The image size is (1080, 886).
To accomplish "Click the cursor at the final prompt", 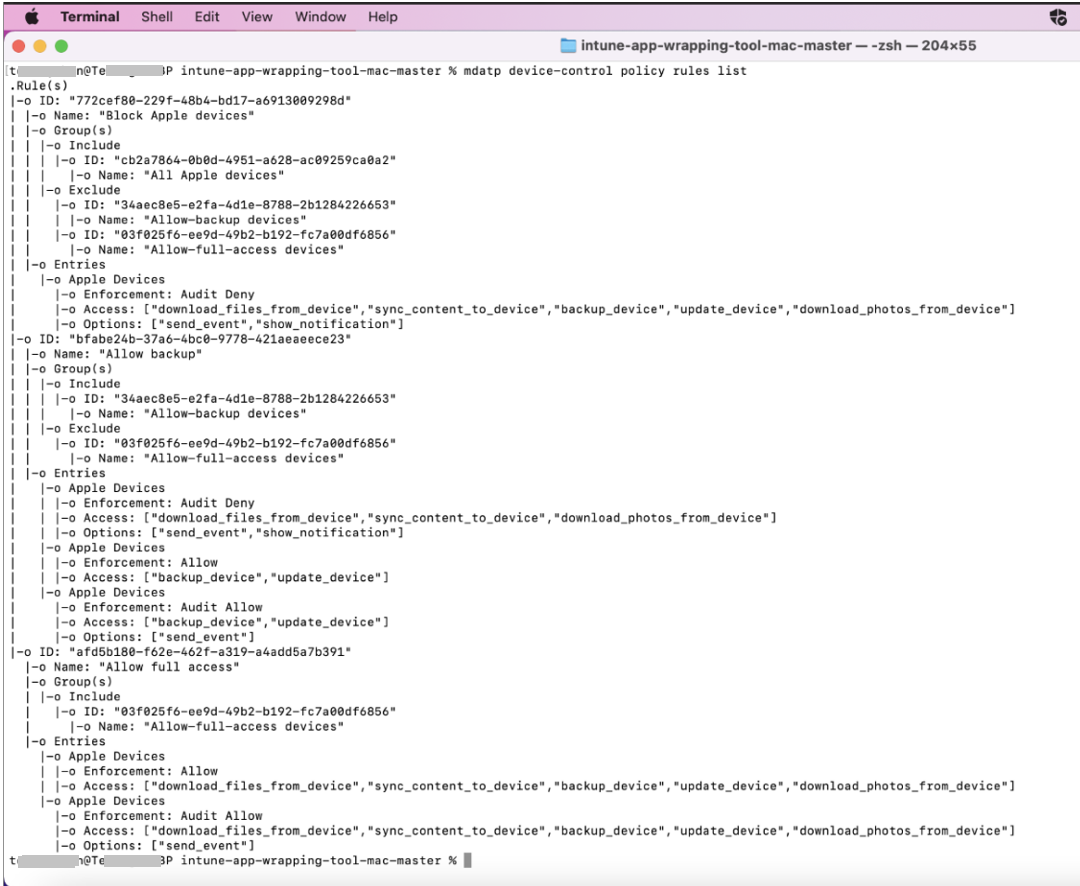I will tap(468, 860).
